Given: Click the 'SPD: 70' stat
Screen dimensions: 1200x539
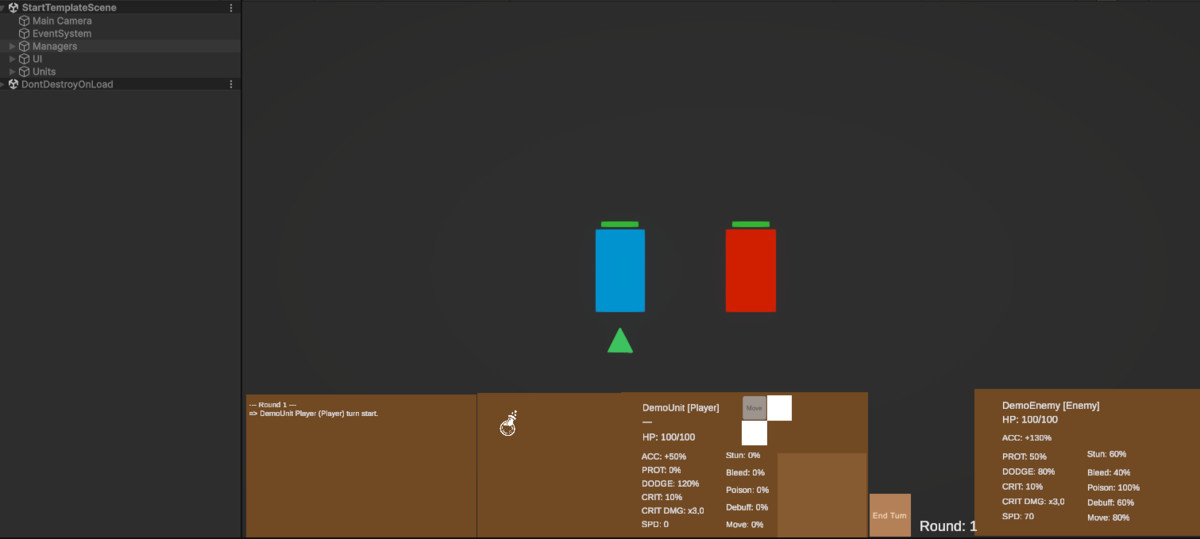Looking at the screenshot, I should (x=1018, y=516).
